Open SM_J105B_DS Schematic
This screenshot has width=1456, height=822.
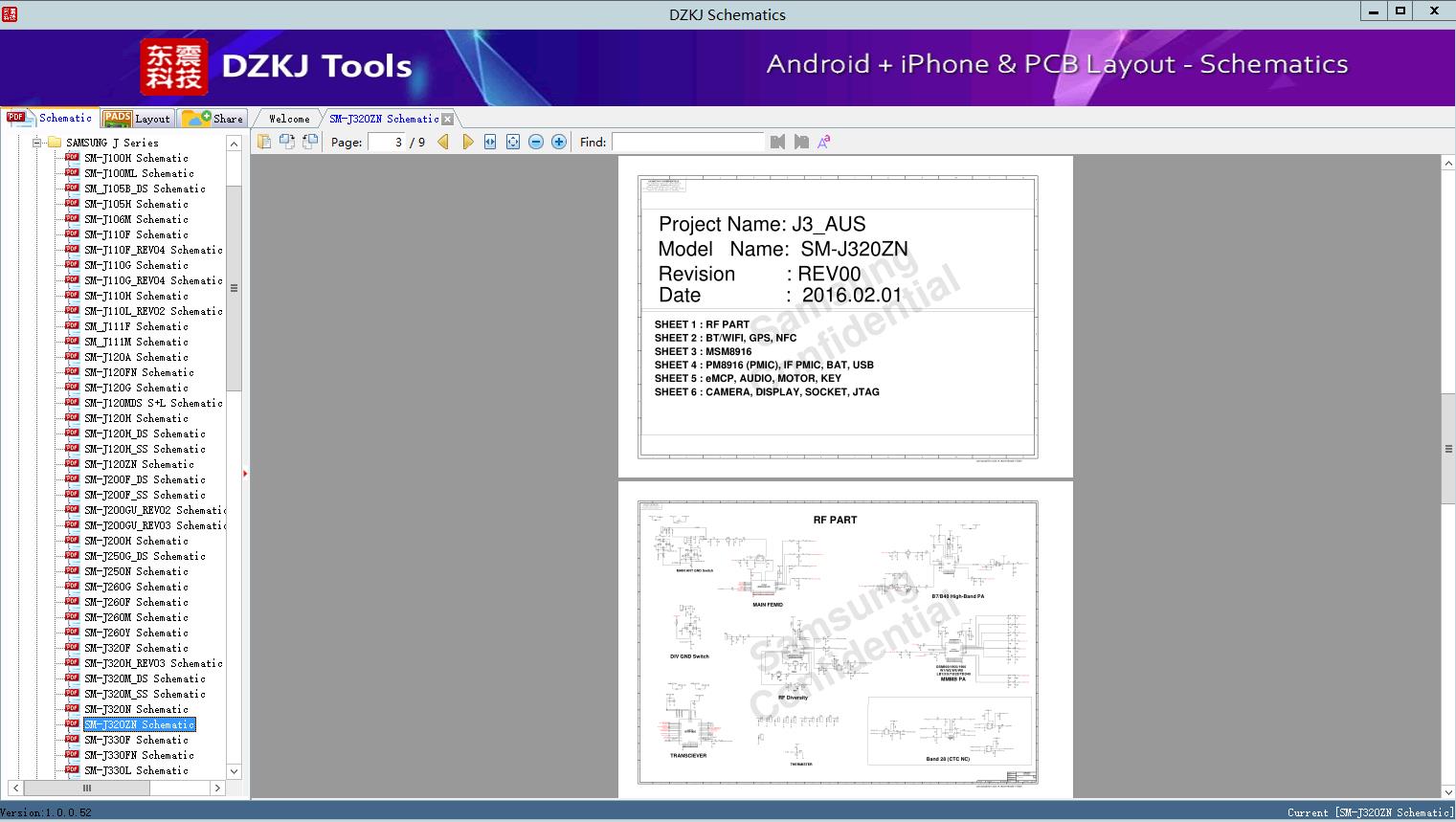click(145, 189)
